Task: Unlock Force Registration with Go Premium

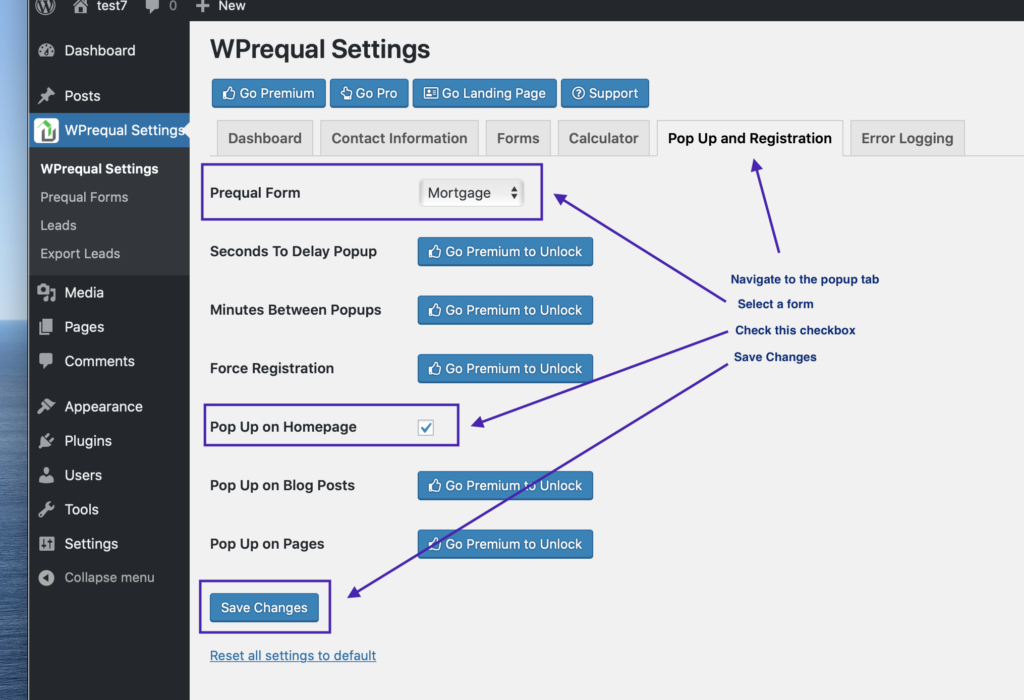Action: click(505, 368)
